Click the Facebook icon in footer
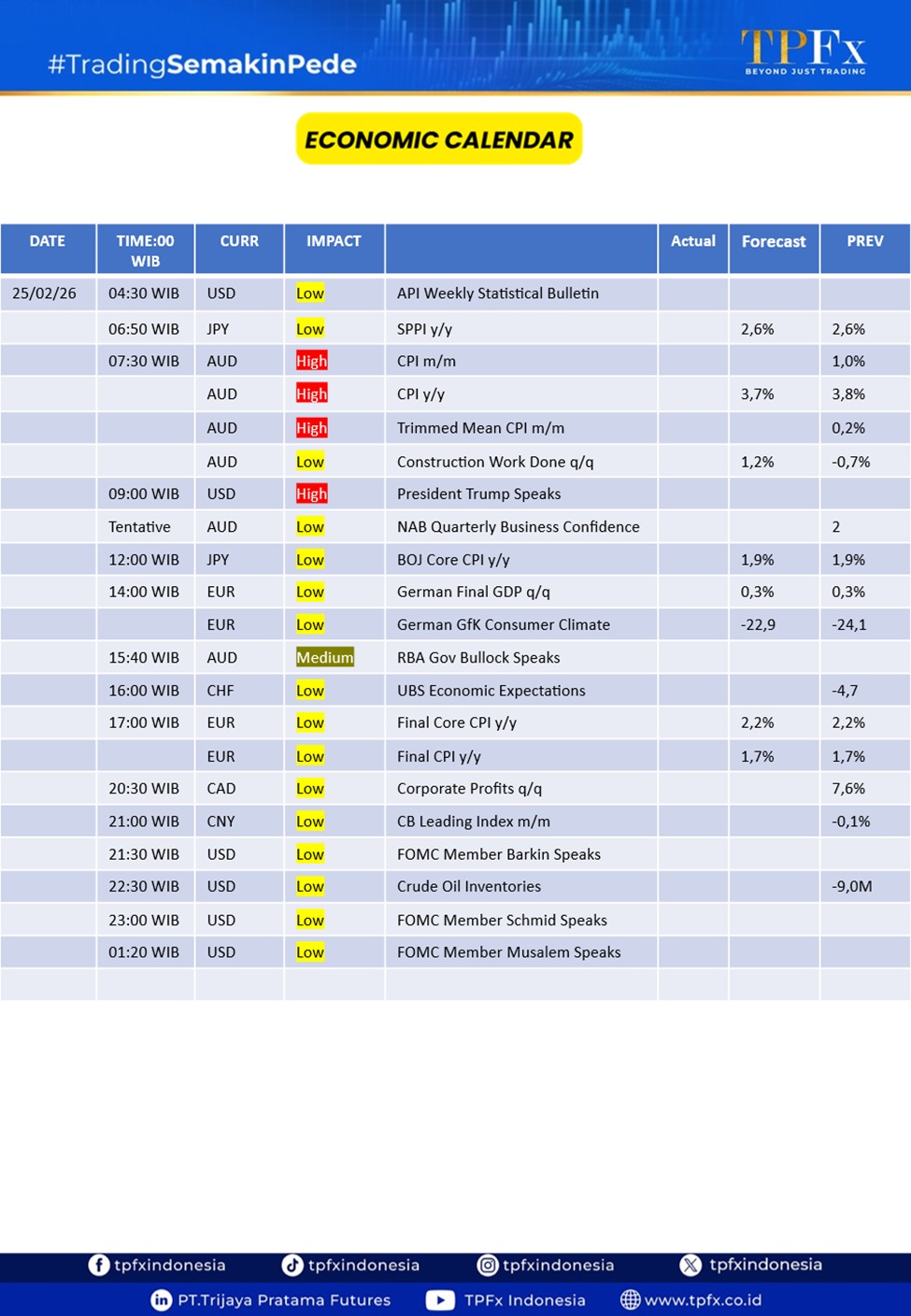This screenshot has width=911, height=1316. pos(98,1265)
